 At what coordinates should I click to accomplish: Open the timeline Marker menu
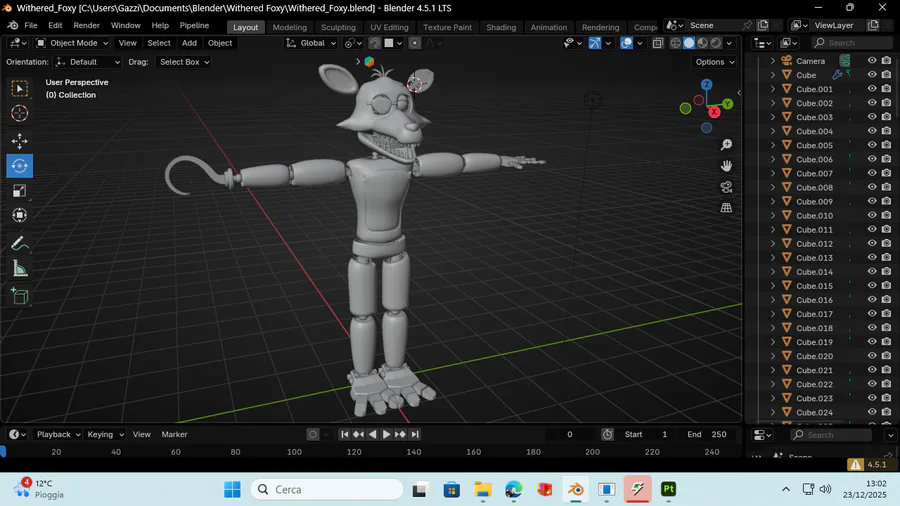coord(174,434)
